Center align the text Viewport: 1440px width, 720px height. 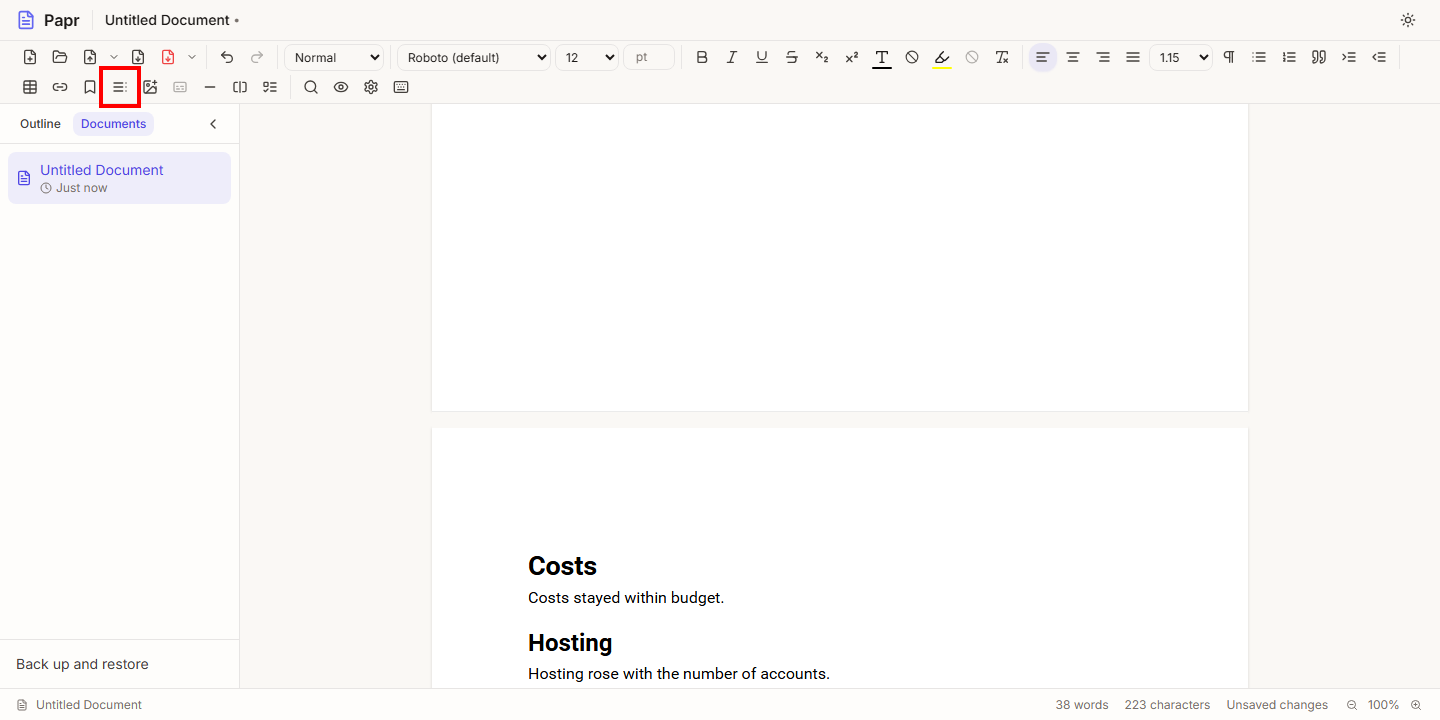[x=1073, y=57]
